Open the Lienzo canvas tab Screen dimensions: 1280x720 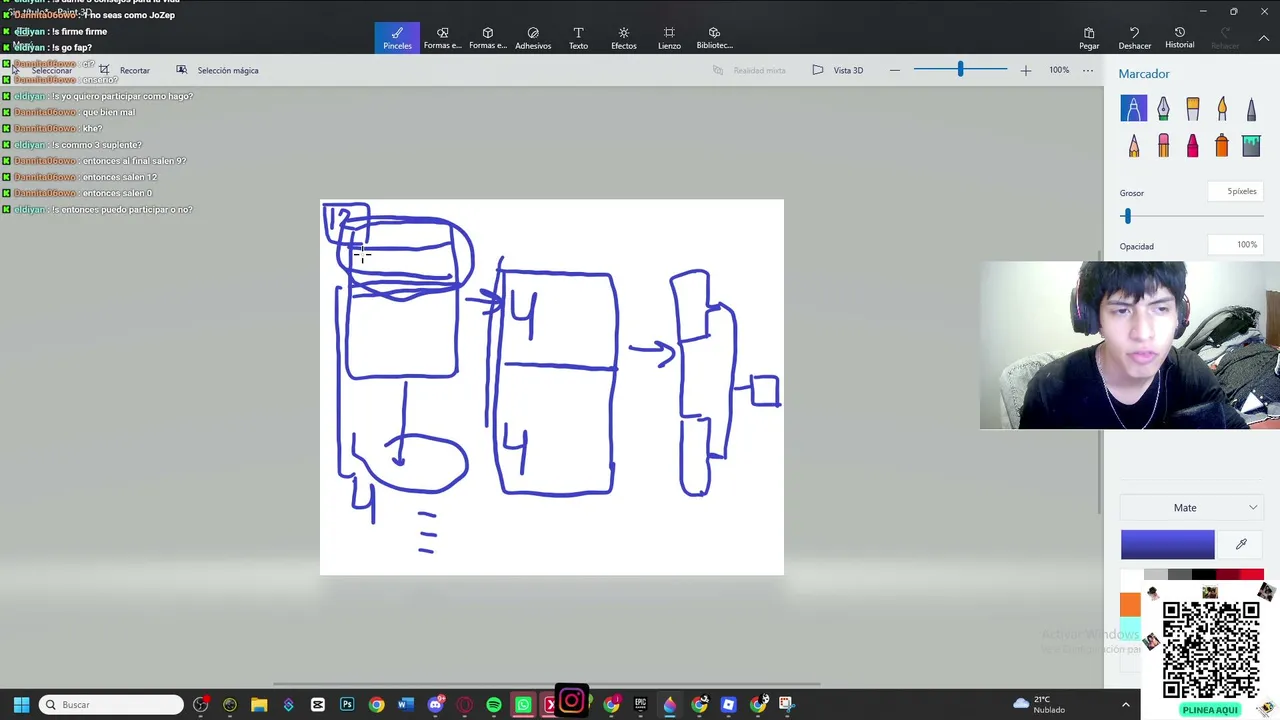coord(669,38)
